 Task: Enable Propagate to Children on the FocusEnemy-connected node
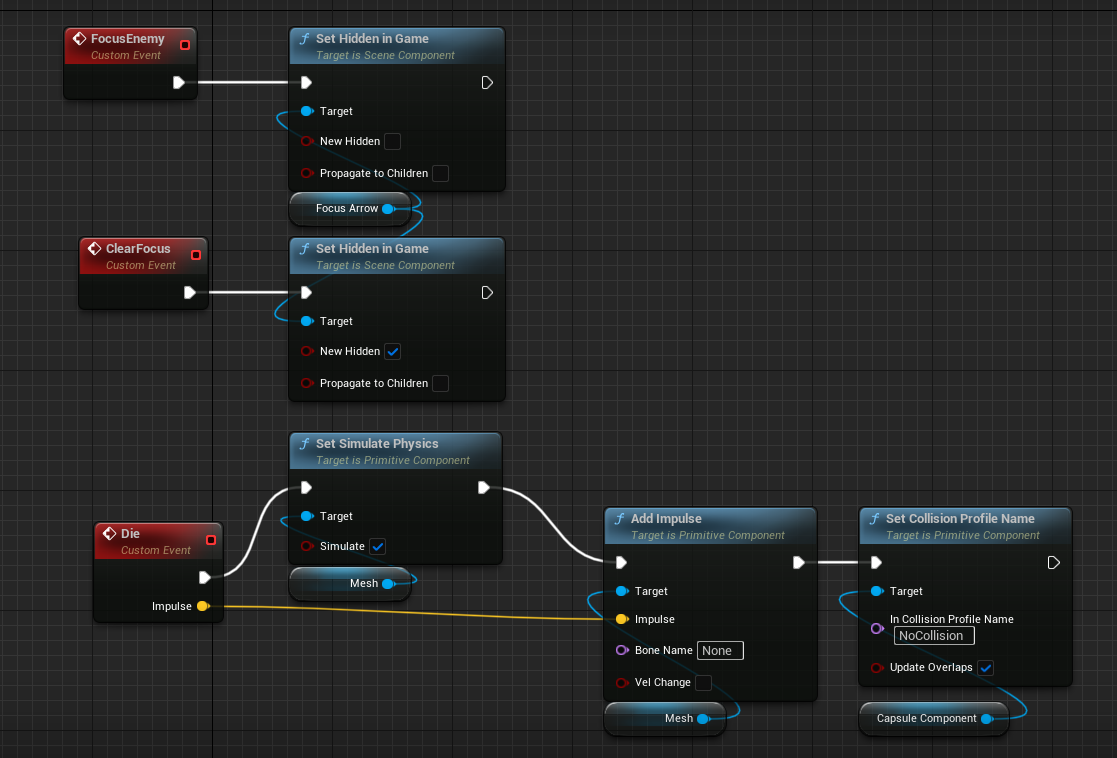441,173
